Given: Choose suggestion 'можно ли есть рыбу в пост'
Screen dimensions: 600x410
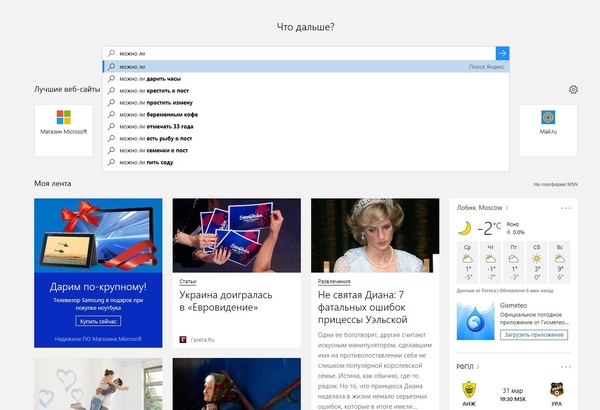Looking at the screenshot, I should point(306,138).
